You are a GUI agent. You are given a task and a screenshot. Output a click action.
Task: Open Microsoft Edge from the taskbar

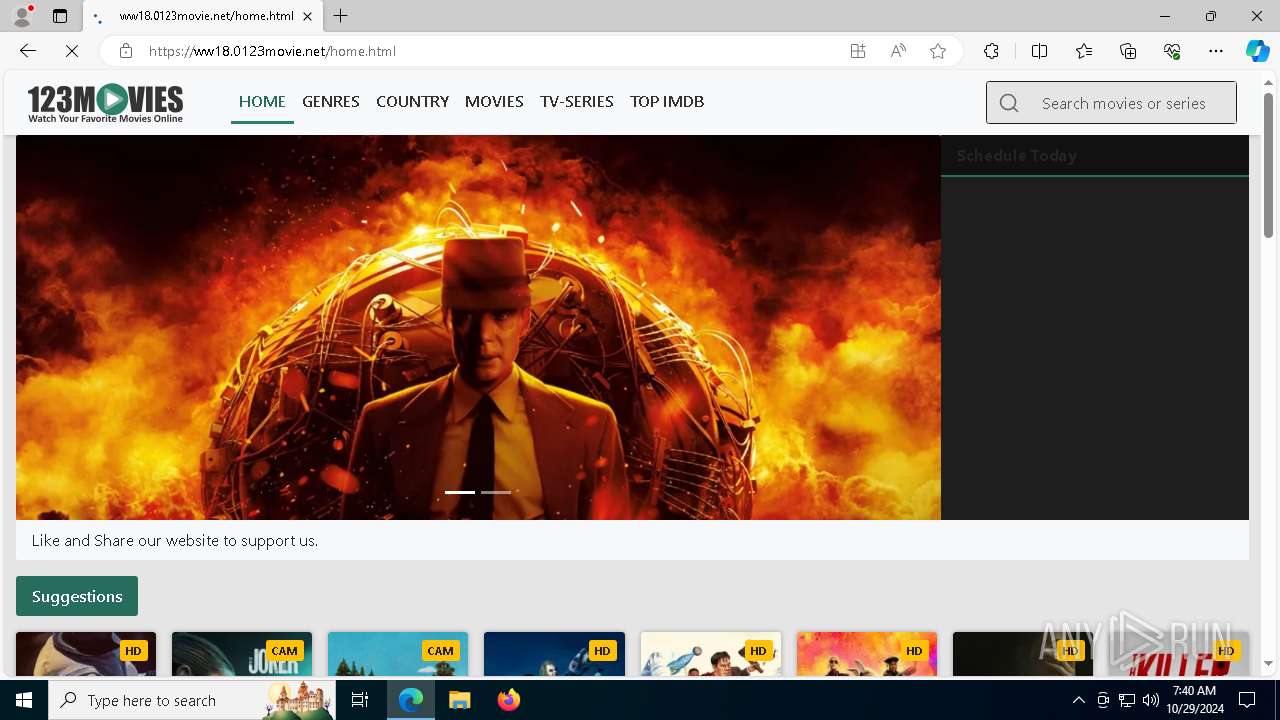[411, 700]
